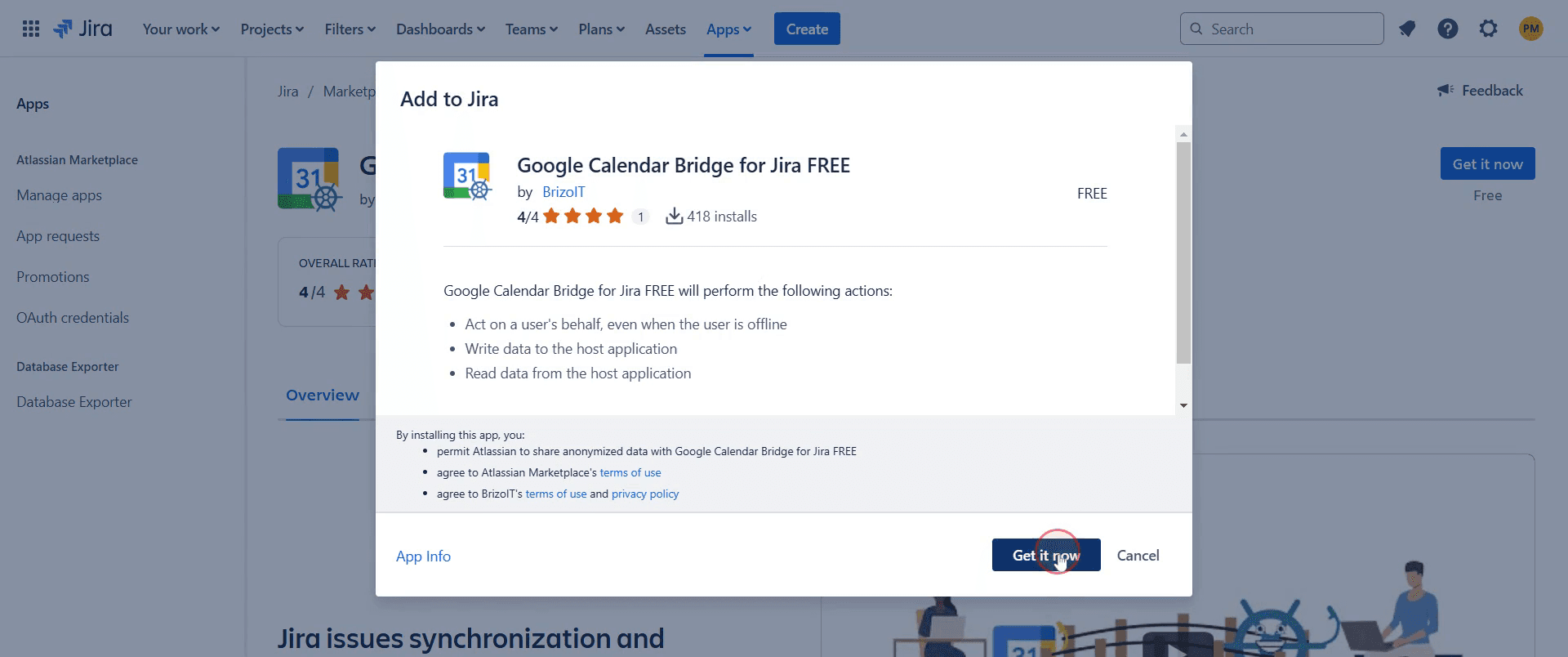This screenshot has height=657, width=1568.
Task: Open Atlassian Marketplace terms of use link
Action: [x=630, y=472]
